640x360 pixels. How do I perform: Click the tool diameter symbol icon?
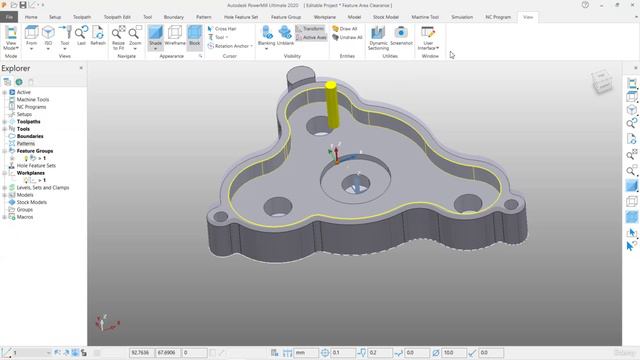click(436, 353)
